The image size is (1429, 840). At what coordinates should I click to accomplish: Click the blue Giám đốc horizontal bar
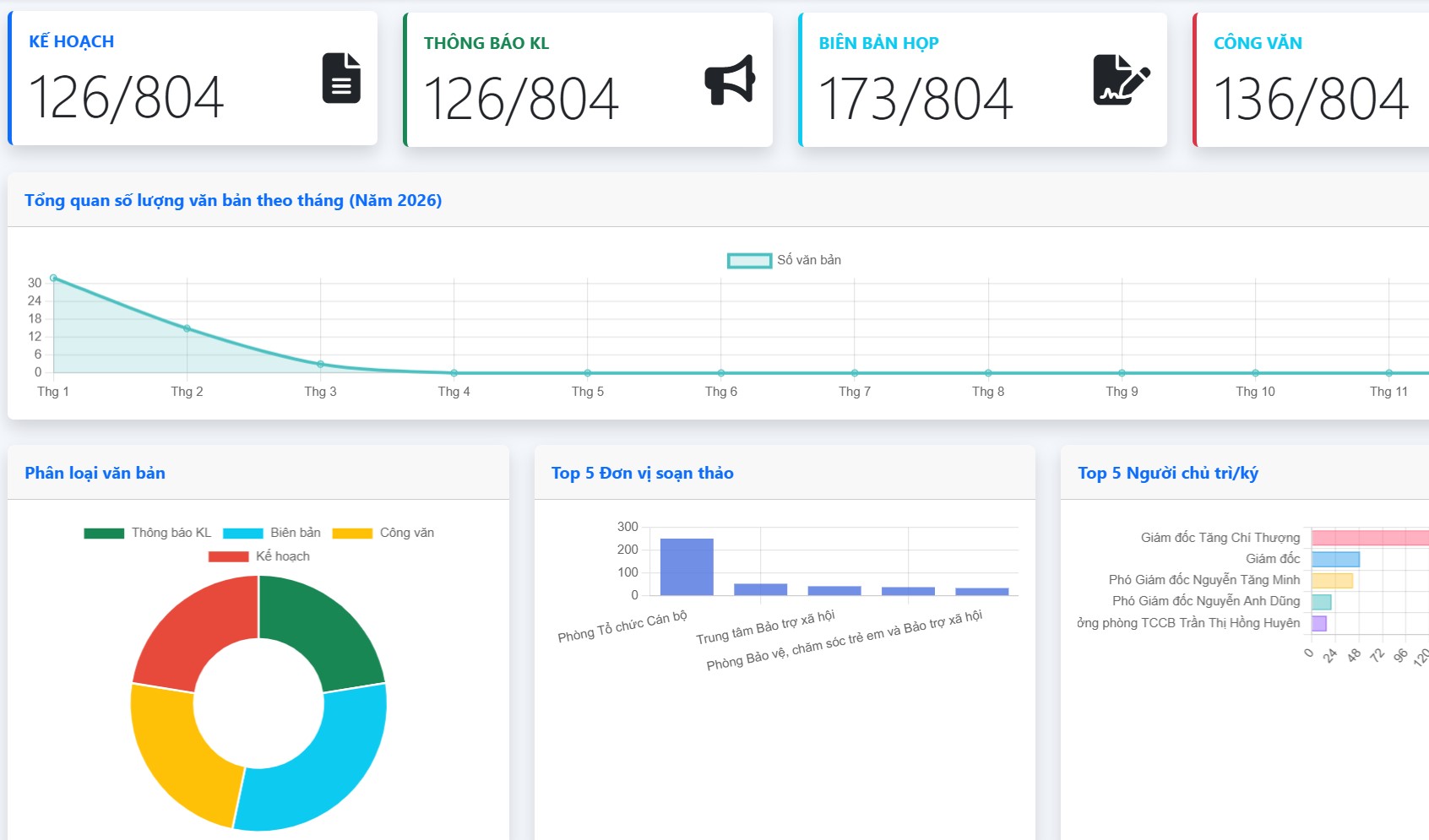(1335, 559)
